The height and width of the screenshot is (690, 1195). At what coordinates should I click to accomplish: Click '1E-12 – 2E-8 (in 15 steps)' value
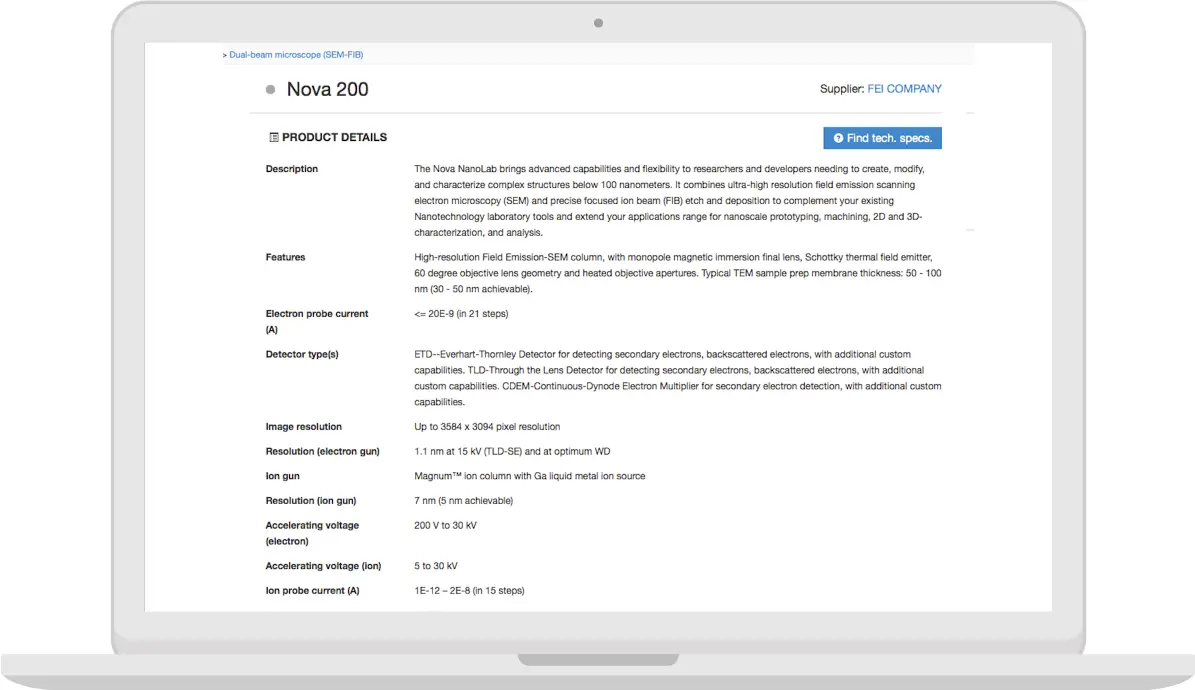pos(469,591)
